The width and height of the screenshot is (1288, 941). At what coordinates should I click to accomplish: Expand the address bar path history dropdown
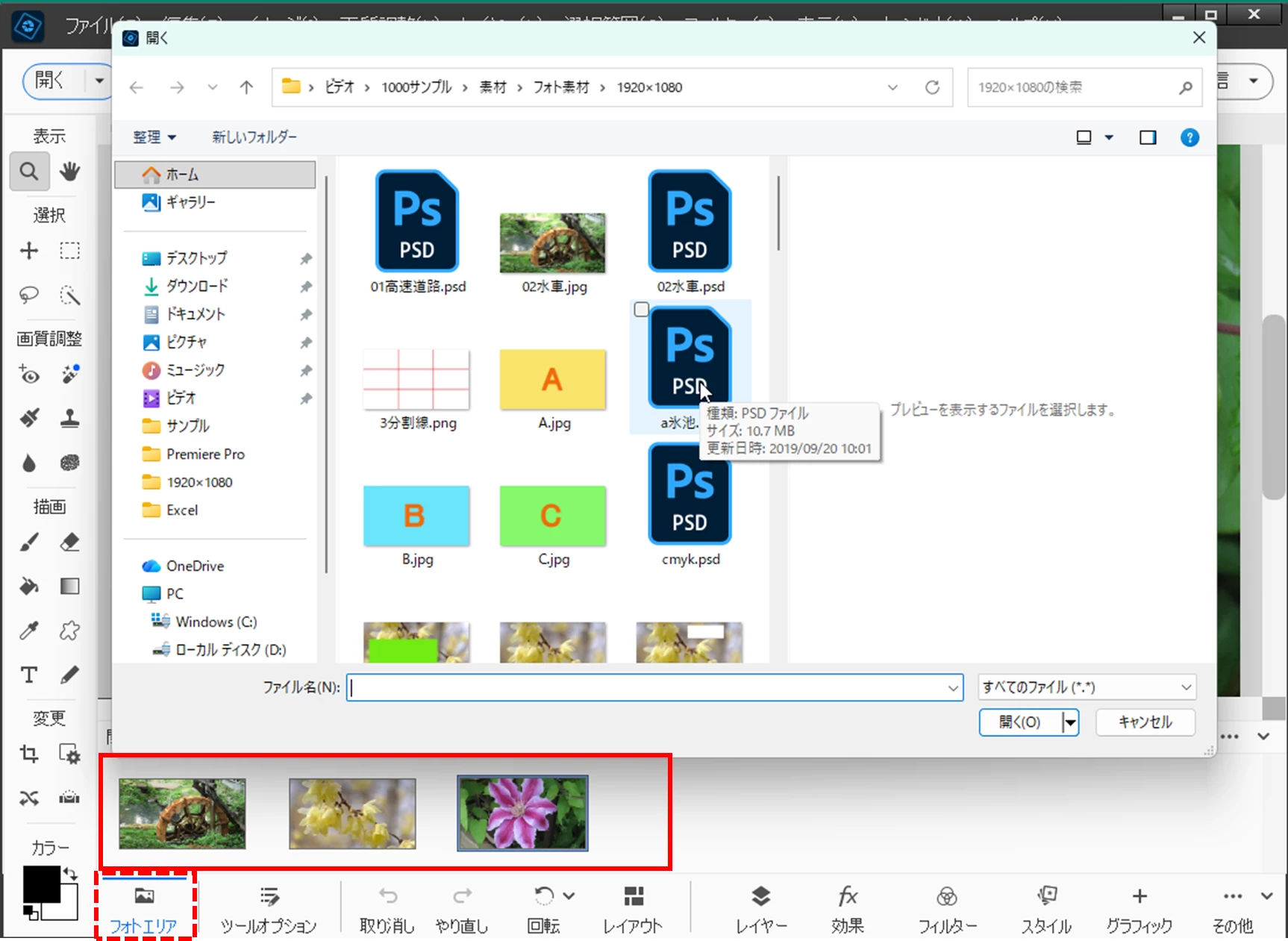[892, 87]
